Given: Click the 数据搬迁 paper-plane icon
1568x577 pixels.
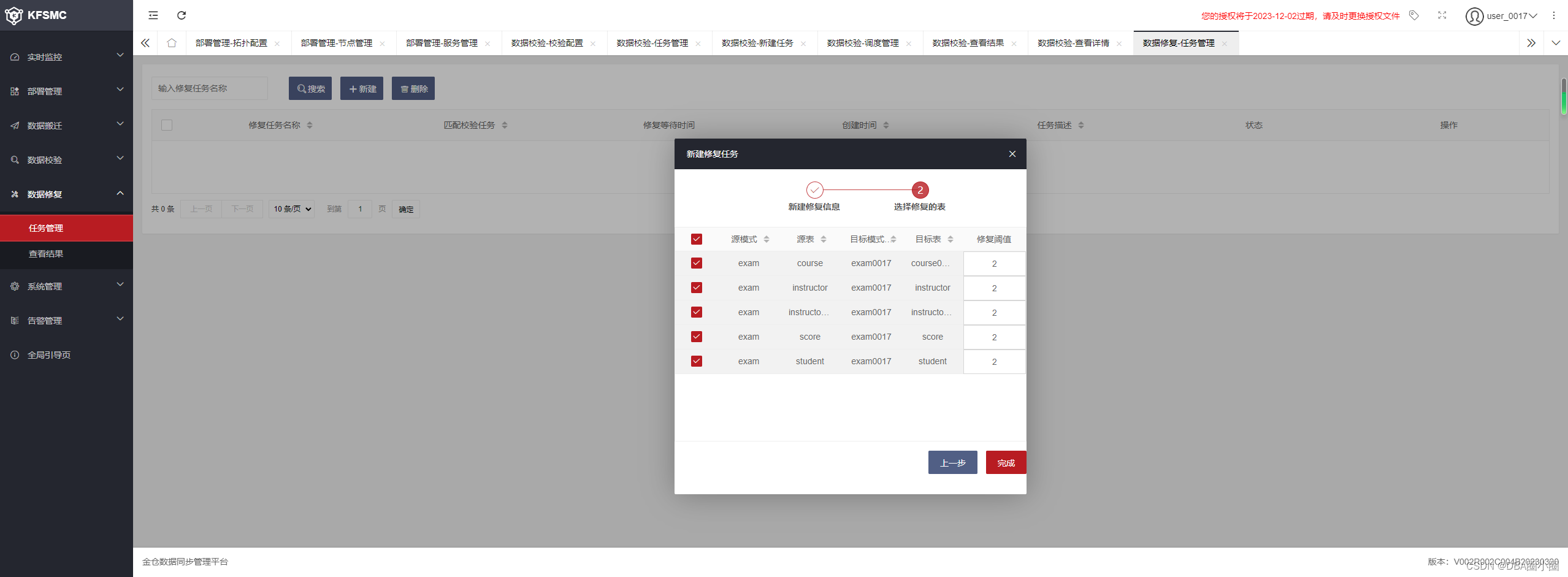Looking at the screenshot, I should pos(15,126).
